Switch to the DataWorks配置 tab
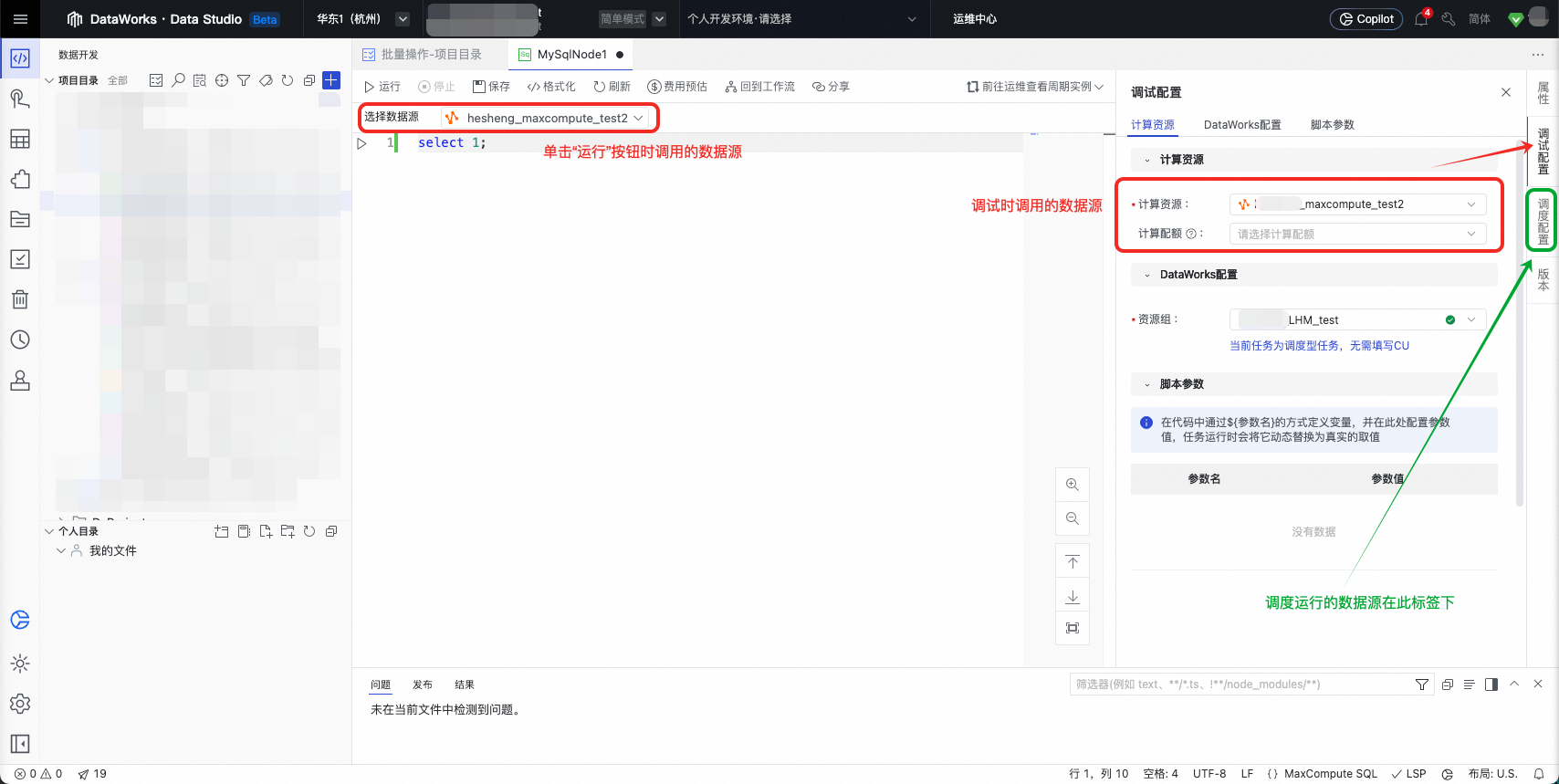 coord(1242,125)
